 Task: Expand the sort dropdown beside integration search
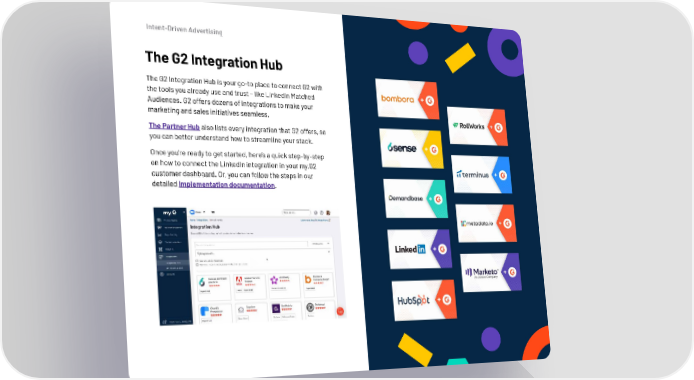pyautogui.click(x=320, y=244)
